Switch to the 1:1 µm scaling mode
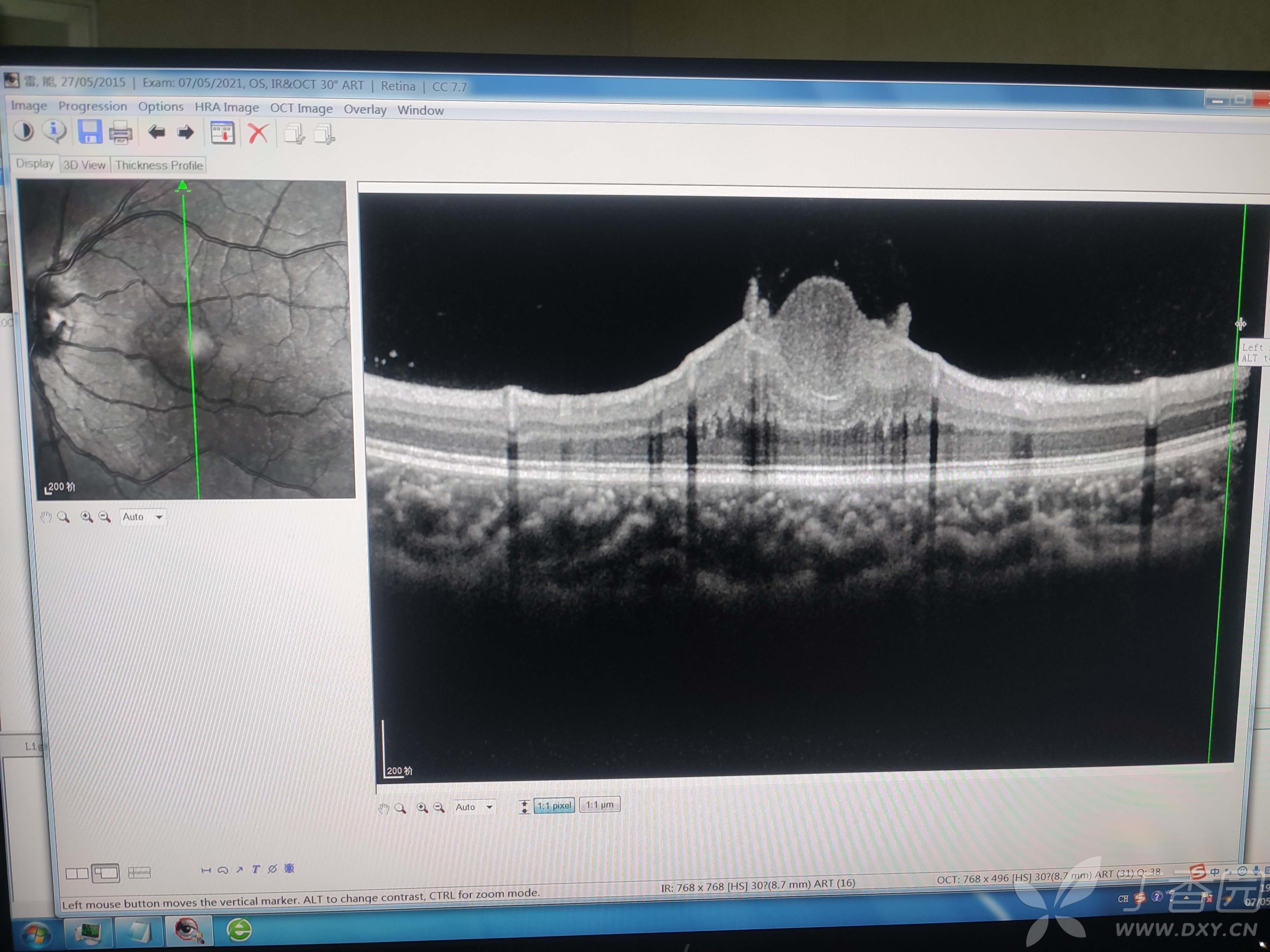The width and height of the screenshot is (1270, 952). click(599, 804)
